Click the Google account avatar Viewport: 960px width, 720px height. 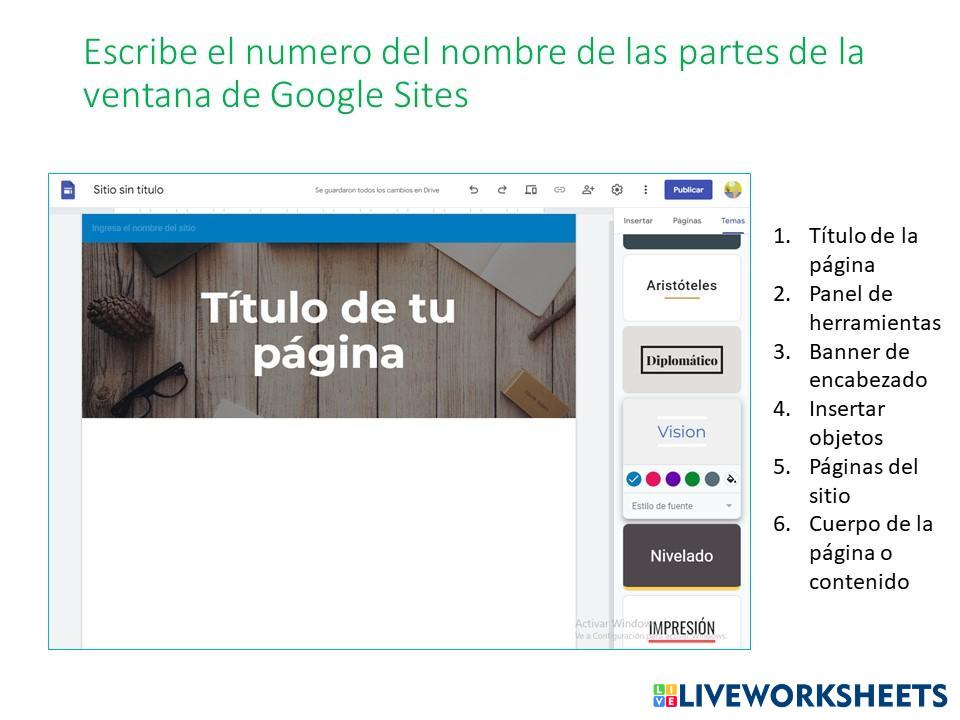[x=733, y=190]
